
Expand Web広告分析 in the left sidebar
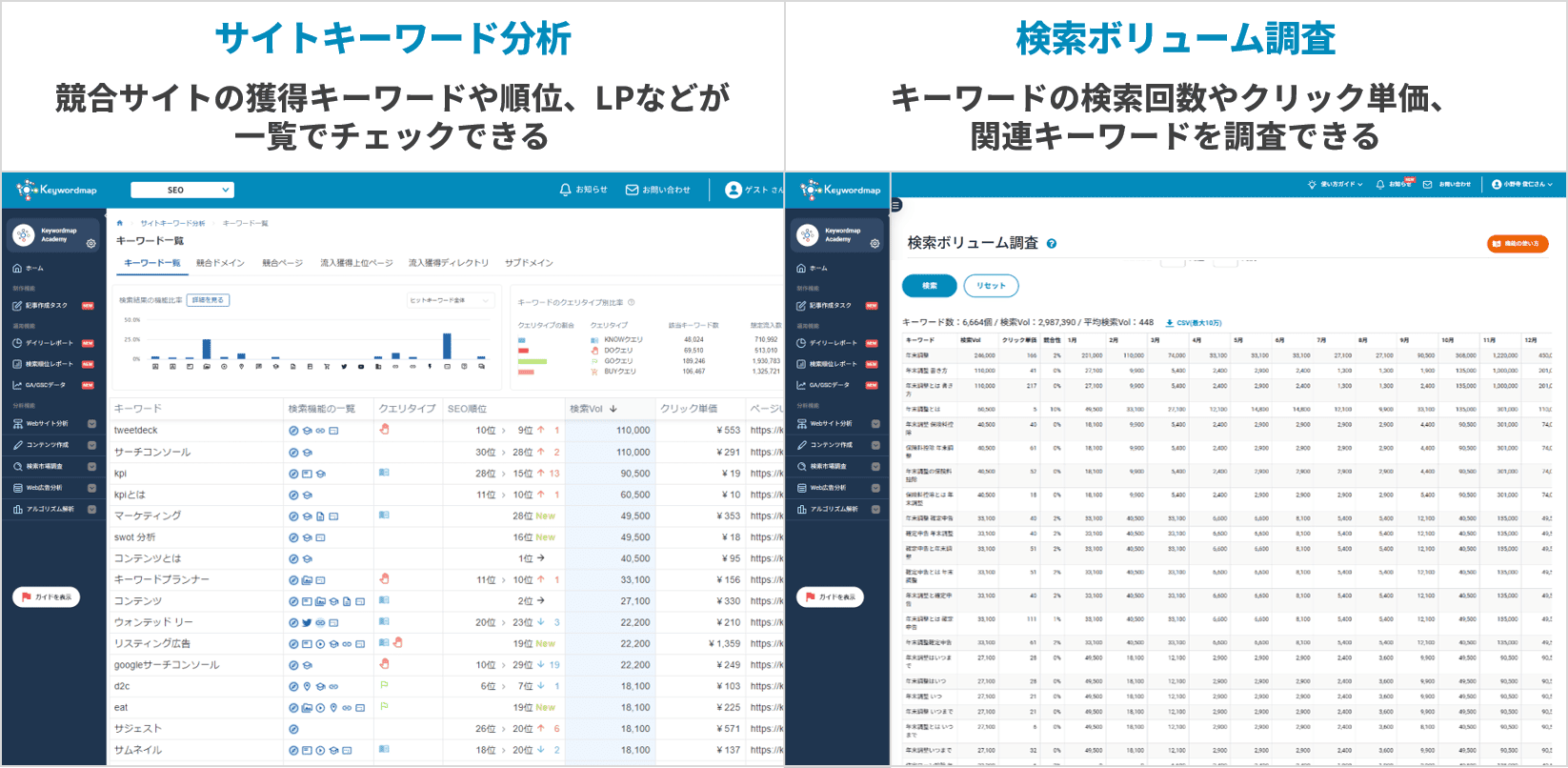point(91,488)
